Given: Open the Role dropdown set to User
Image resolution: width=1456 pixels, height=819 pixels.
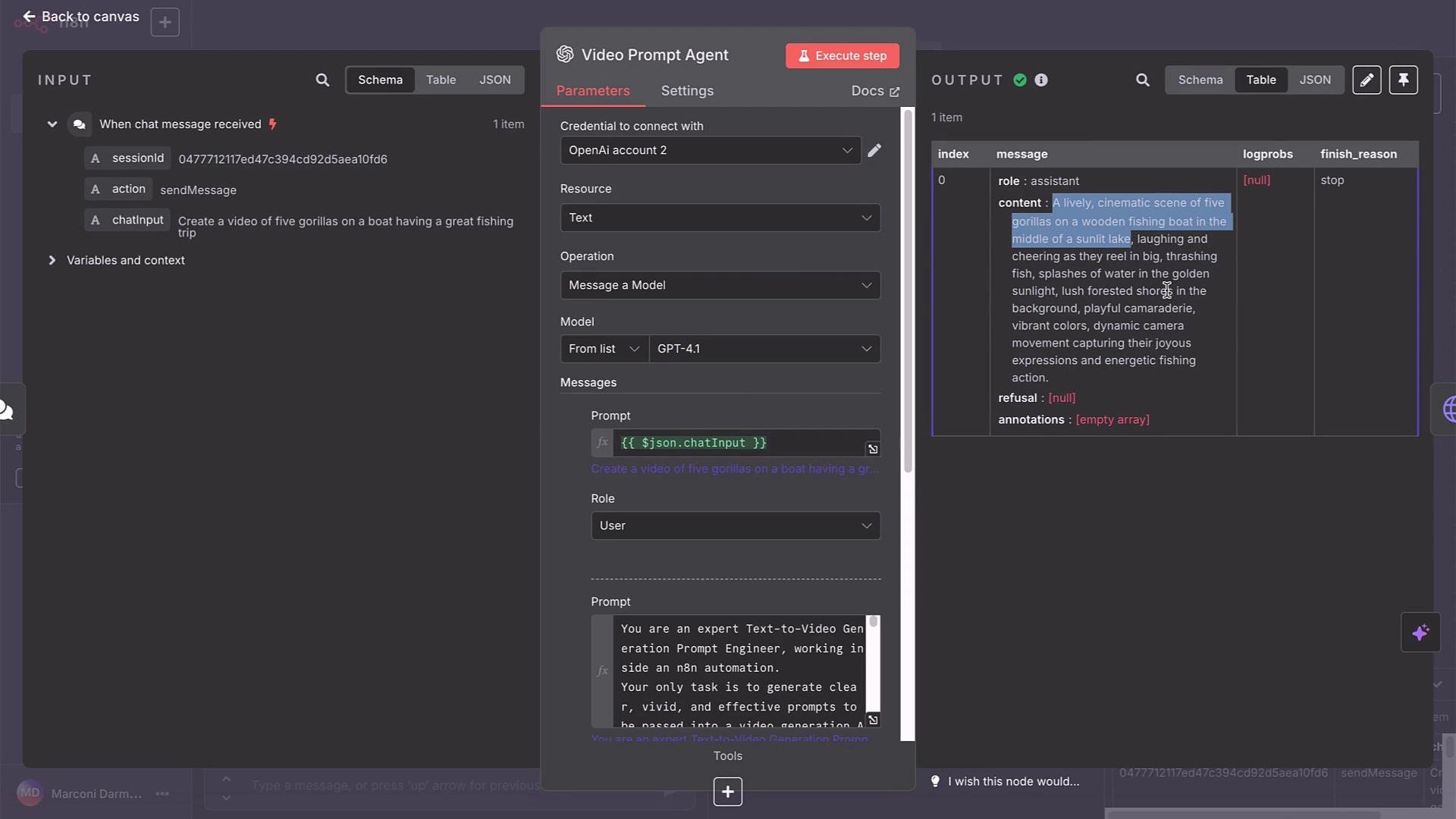Looking at the screenshot, I should [736, 526].
